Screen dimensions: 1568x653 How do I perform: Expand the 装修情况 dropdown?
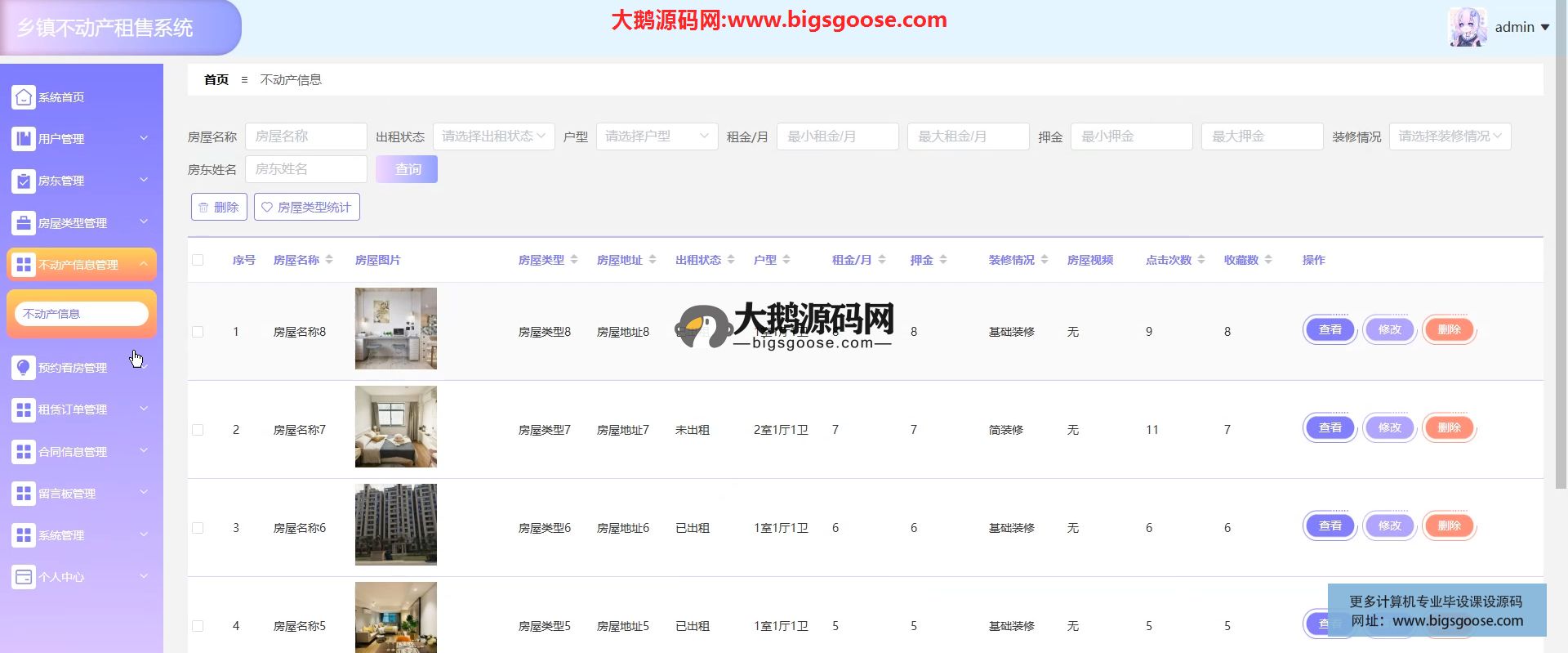click(1450, 136)
